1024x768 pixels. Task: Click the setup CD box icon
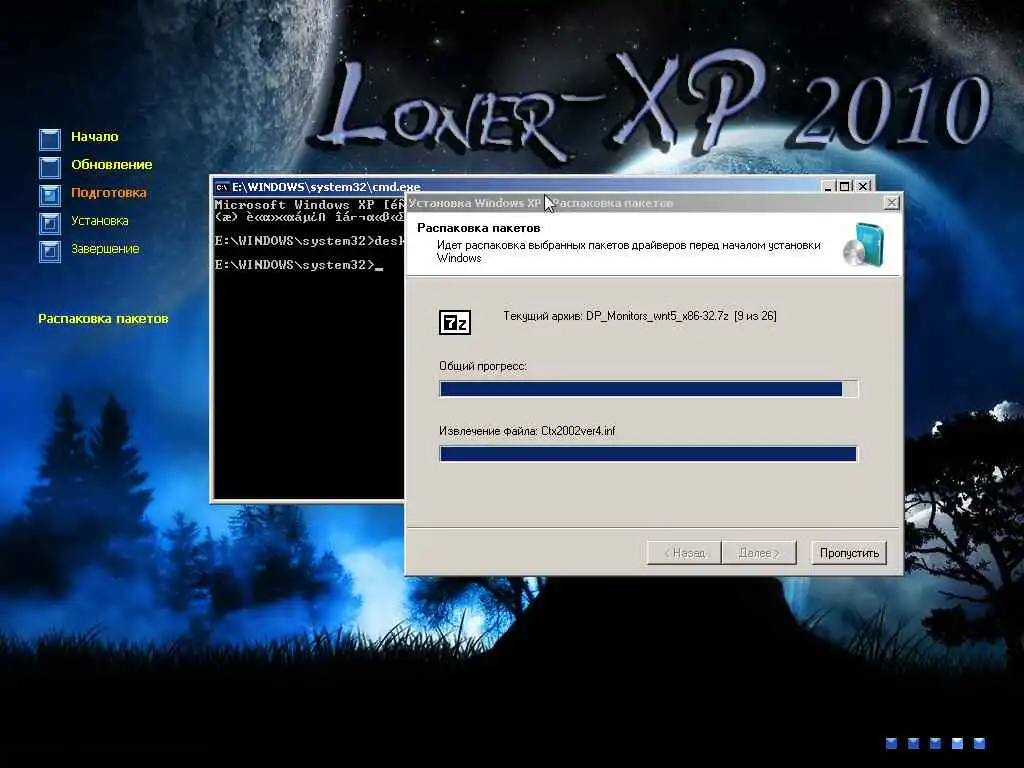click(863, 245)
